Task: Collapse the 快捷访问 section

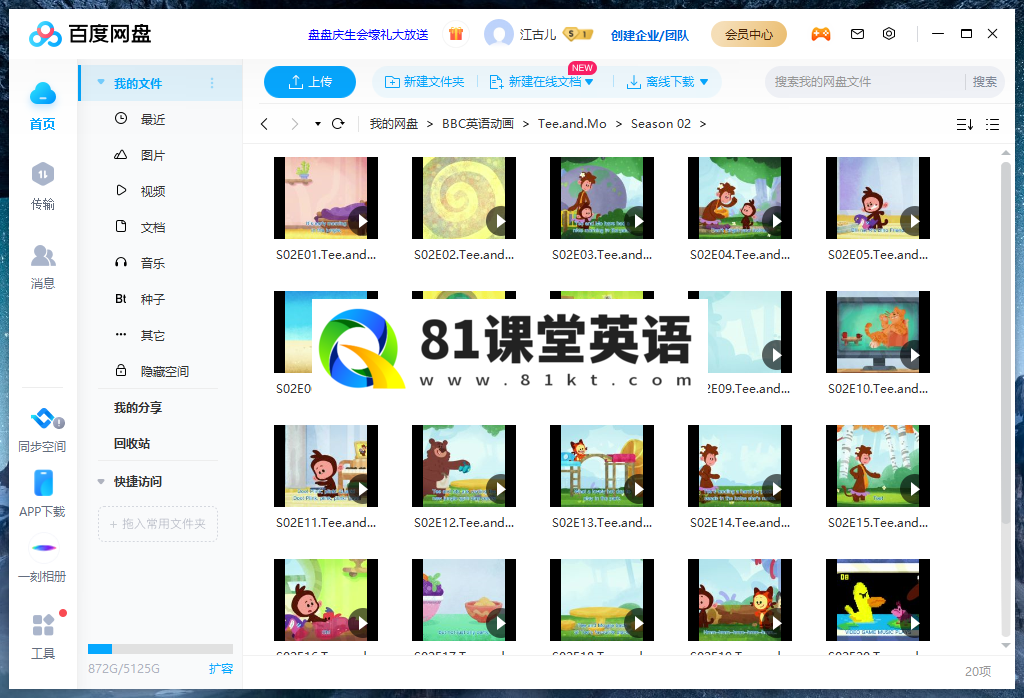Action: click(x=101, y=481)
